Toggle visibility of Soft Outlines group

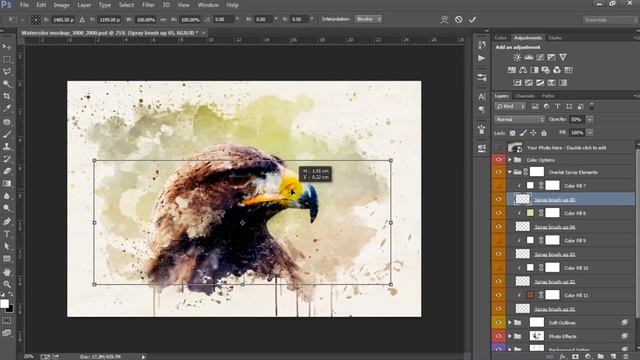pyautogui.click(x=498, y=322)
